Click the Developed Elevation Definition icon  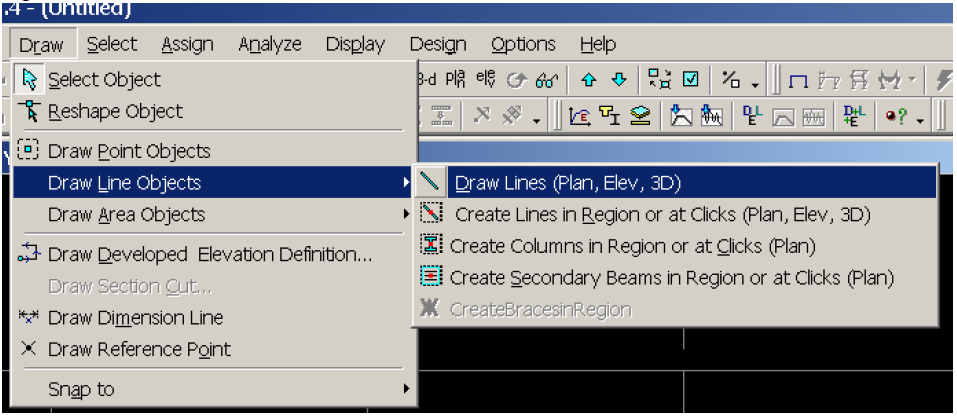(x=29, y=254)
